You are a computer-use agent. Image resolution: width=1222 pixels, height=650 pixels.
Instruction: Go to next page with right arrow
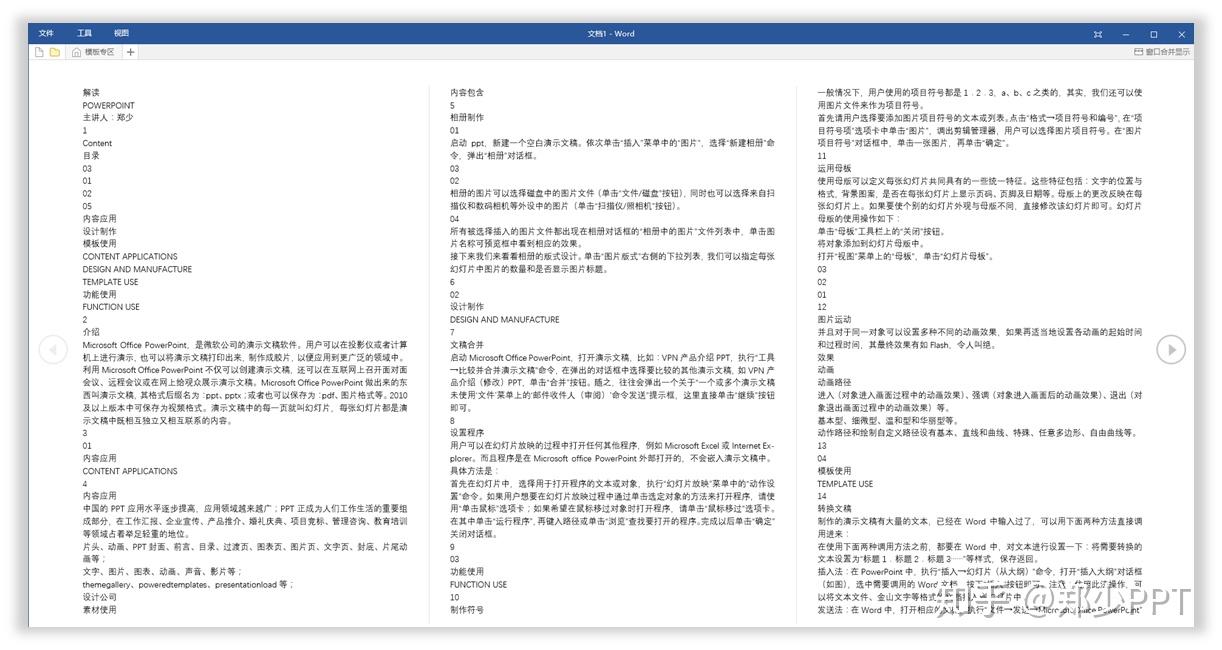pos(1170,349)
